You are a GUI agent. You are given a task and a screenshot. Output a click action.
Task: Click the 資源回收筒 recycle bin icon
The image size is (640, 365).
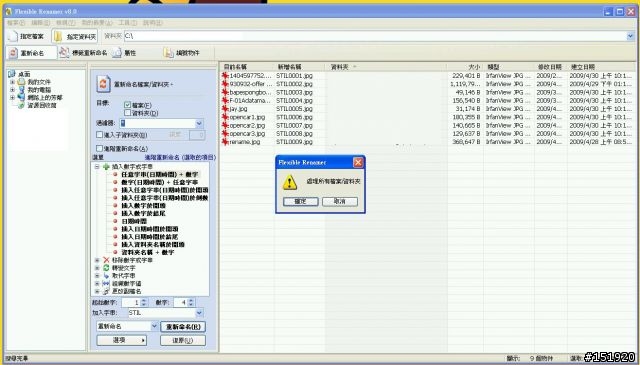tap(21, 105)
